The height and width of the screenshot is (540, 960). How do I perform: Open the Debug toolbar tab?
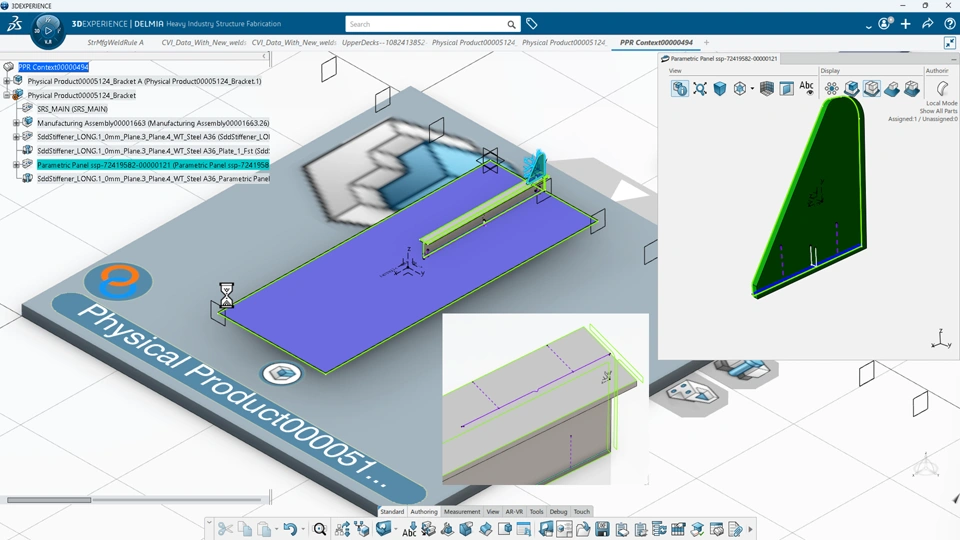pyautogui.click(x=558, y=511)
